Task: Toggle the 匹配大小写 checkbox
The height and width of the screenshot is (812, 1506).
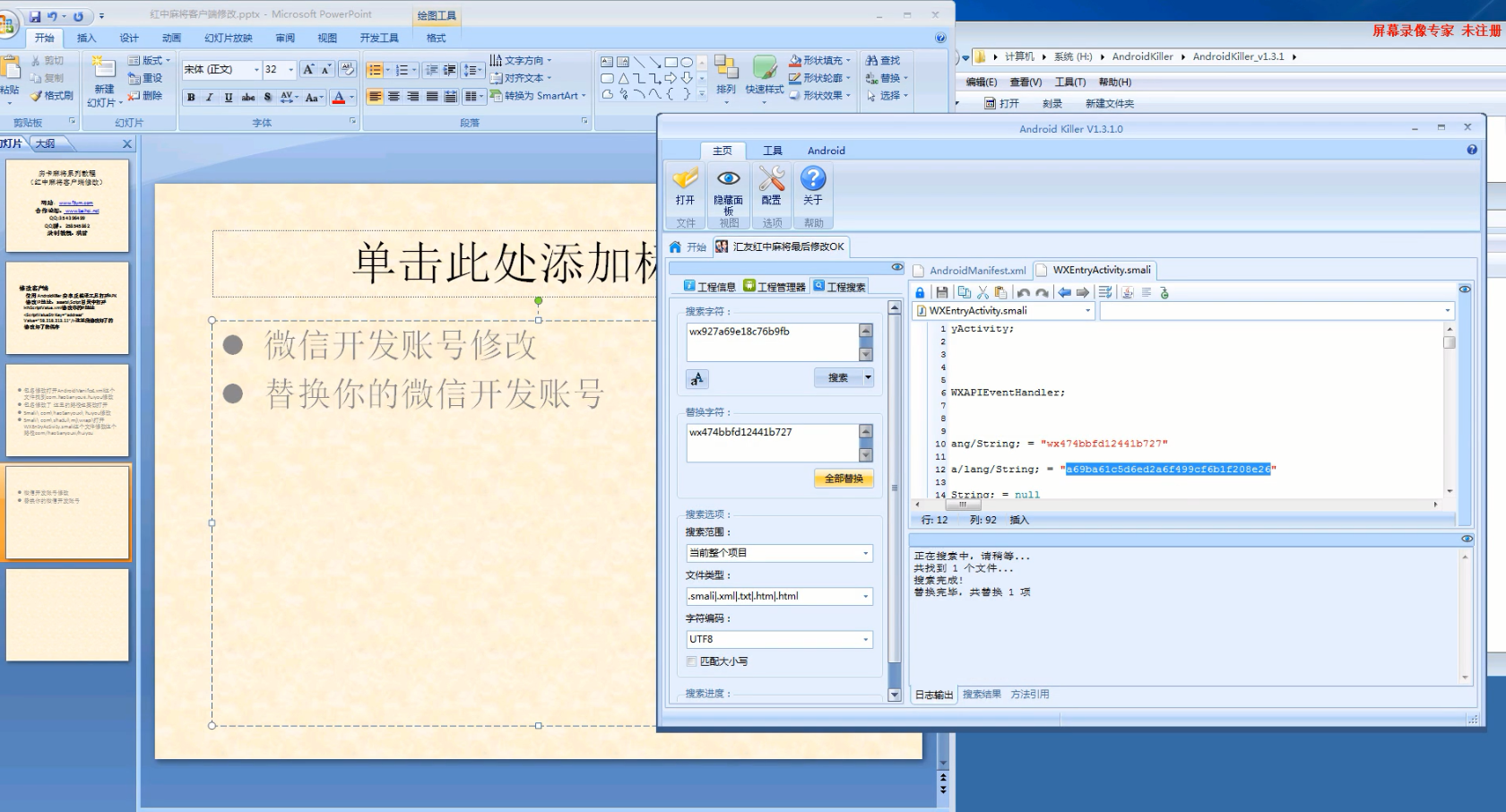Action: point(691,661)
